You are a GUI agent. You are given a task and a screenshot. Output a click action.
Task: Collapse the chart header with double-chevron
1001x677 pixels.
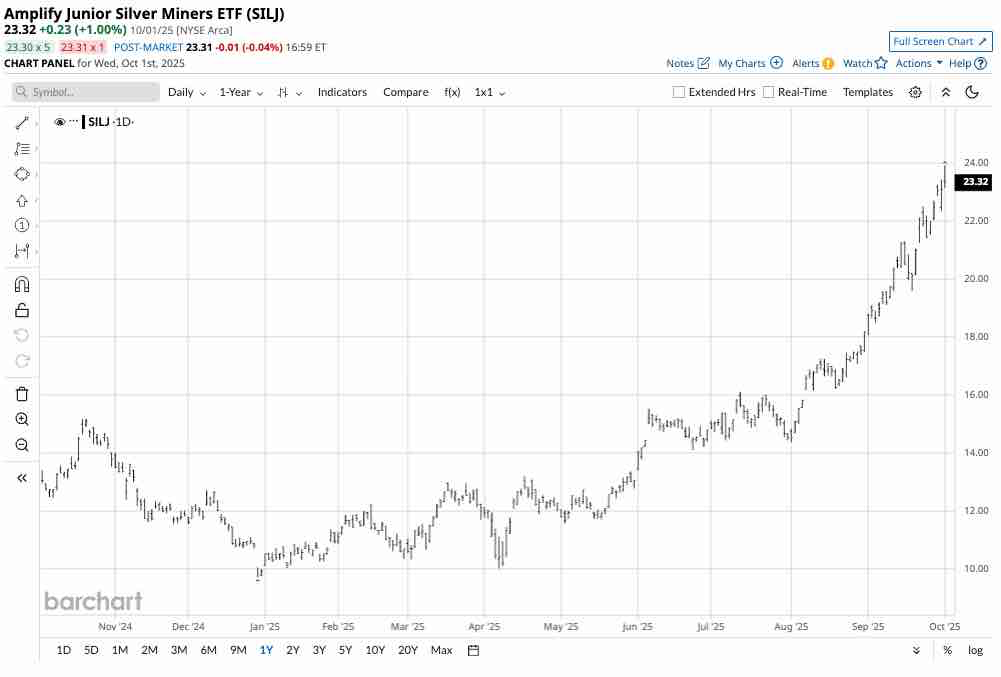pyautogui.click(x=946, y=93)
